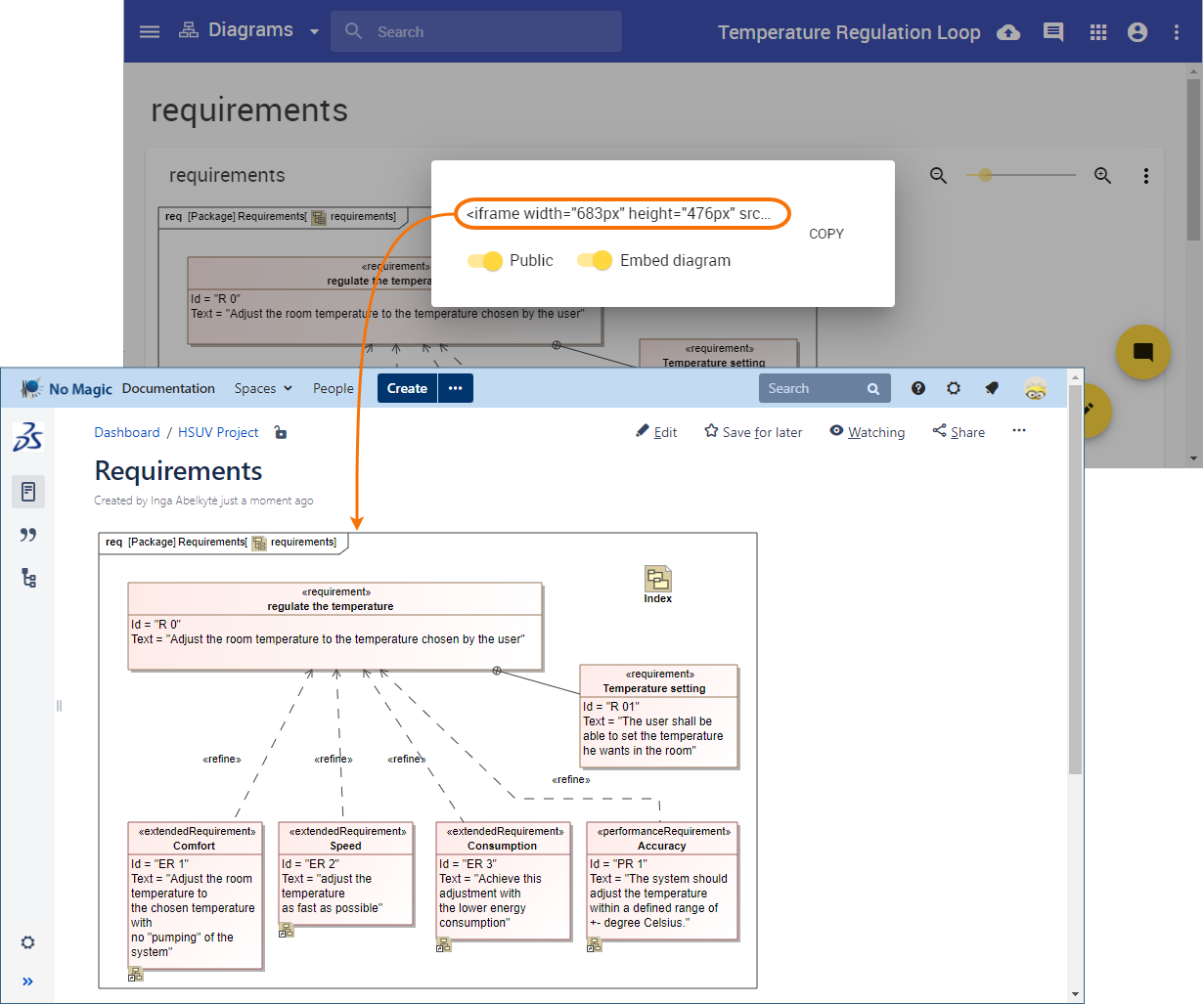Open diagram panel options dots menu
This screenshot has width=1204, height=1004.
click(x=1146, y=176)
